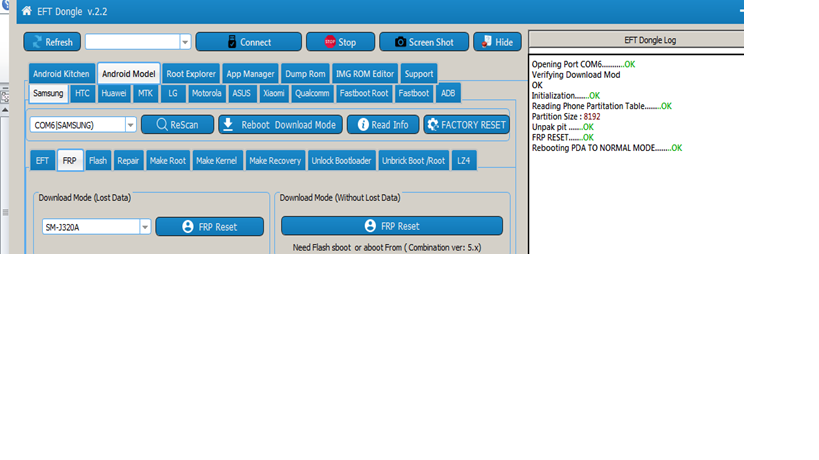Open the LZ4 sub-tab
This screenshot has height=460, width=819.
[464, 160]
